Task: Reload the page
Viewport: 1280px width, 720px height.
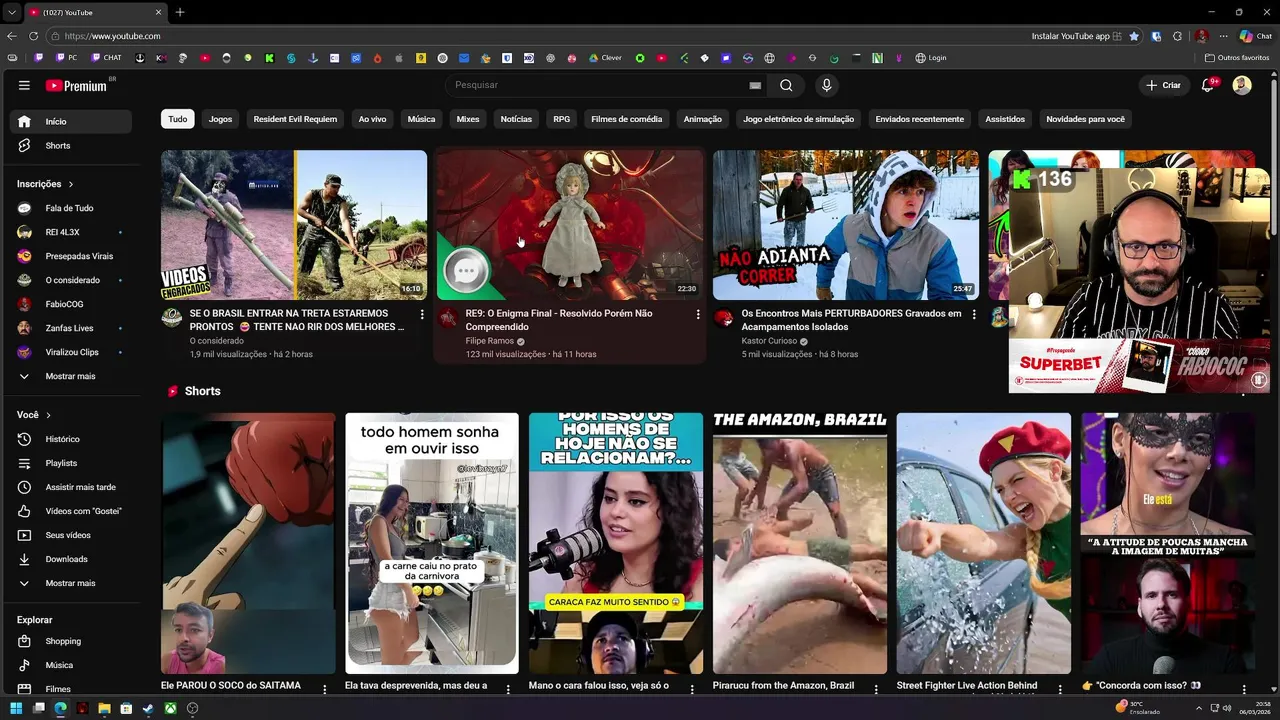Action: [33, 36]
